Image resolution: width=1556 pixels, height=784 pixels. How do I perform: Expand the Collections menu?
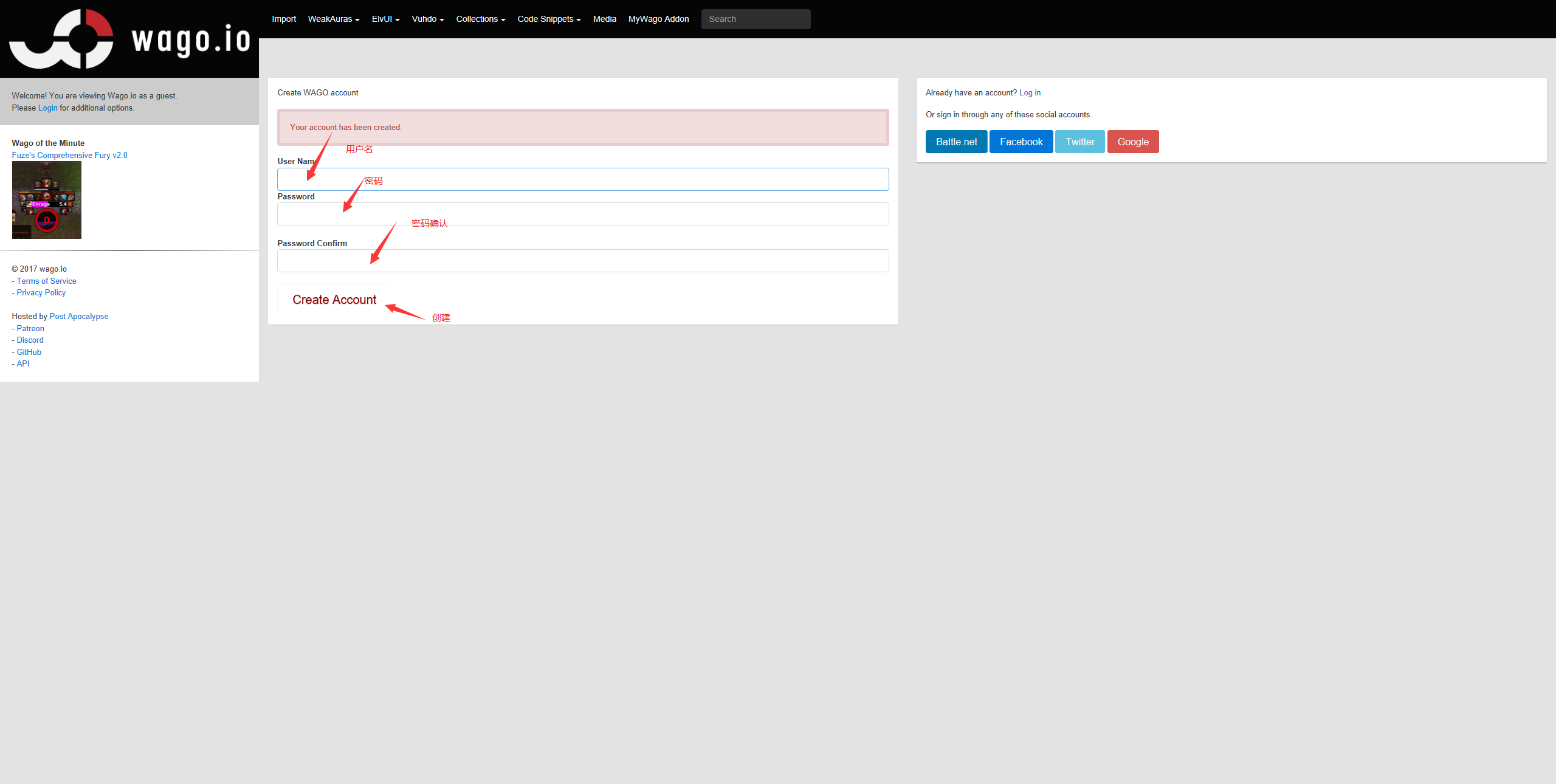click(480, 19)
